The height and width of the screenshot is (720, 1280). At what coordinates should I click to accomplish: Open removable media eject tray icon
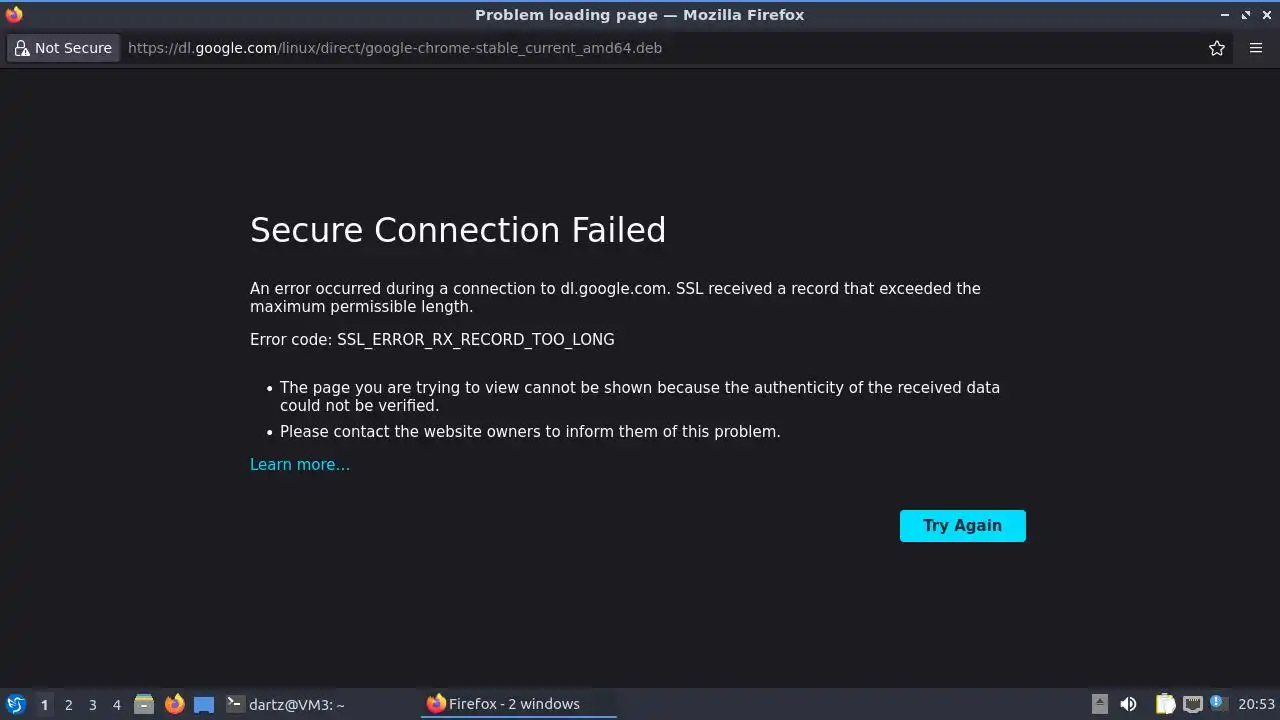(1099, 704)
